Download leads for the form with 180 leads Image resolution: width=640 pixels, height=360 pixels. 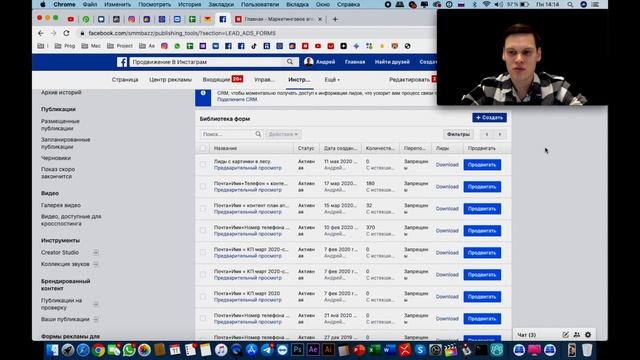[x=447, y=187]
